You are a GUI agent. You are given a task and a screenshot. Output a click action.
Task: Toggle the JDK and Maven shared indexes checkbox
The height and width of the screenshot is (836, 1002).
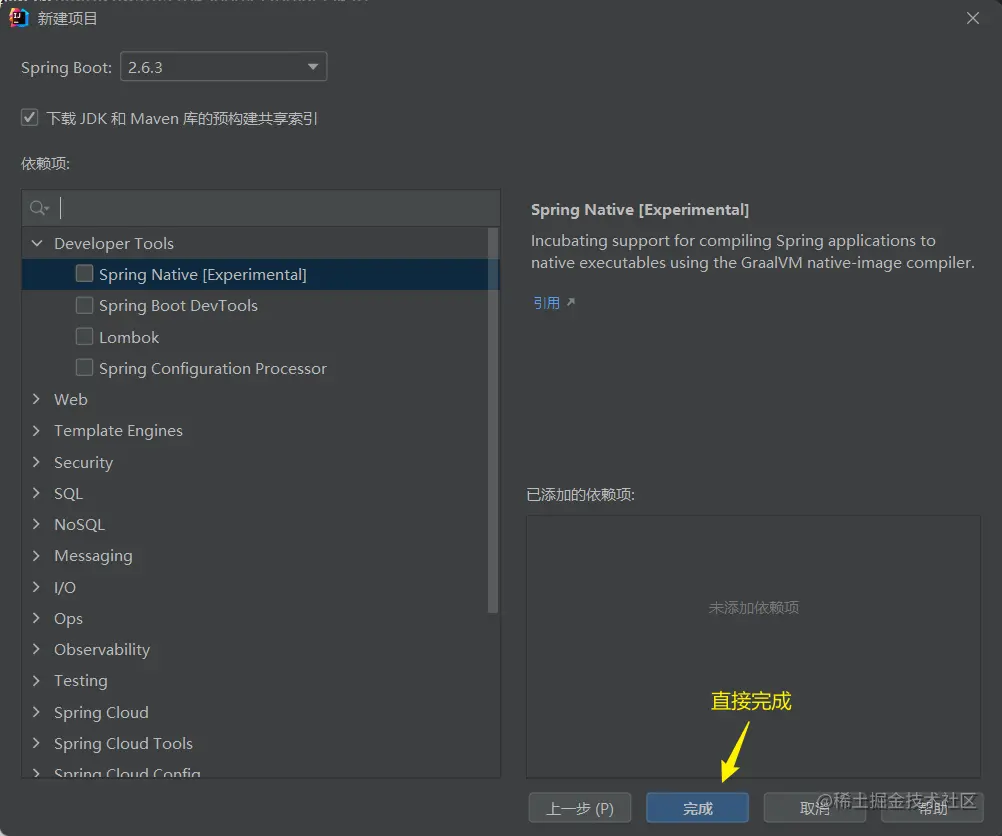(29, 118)
